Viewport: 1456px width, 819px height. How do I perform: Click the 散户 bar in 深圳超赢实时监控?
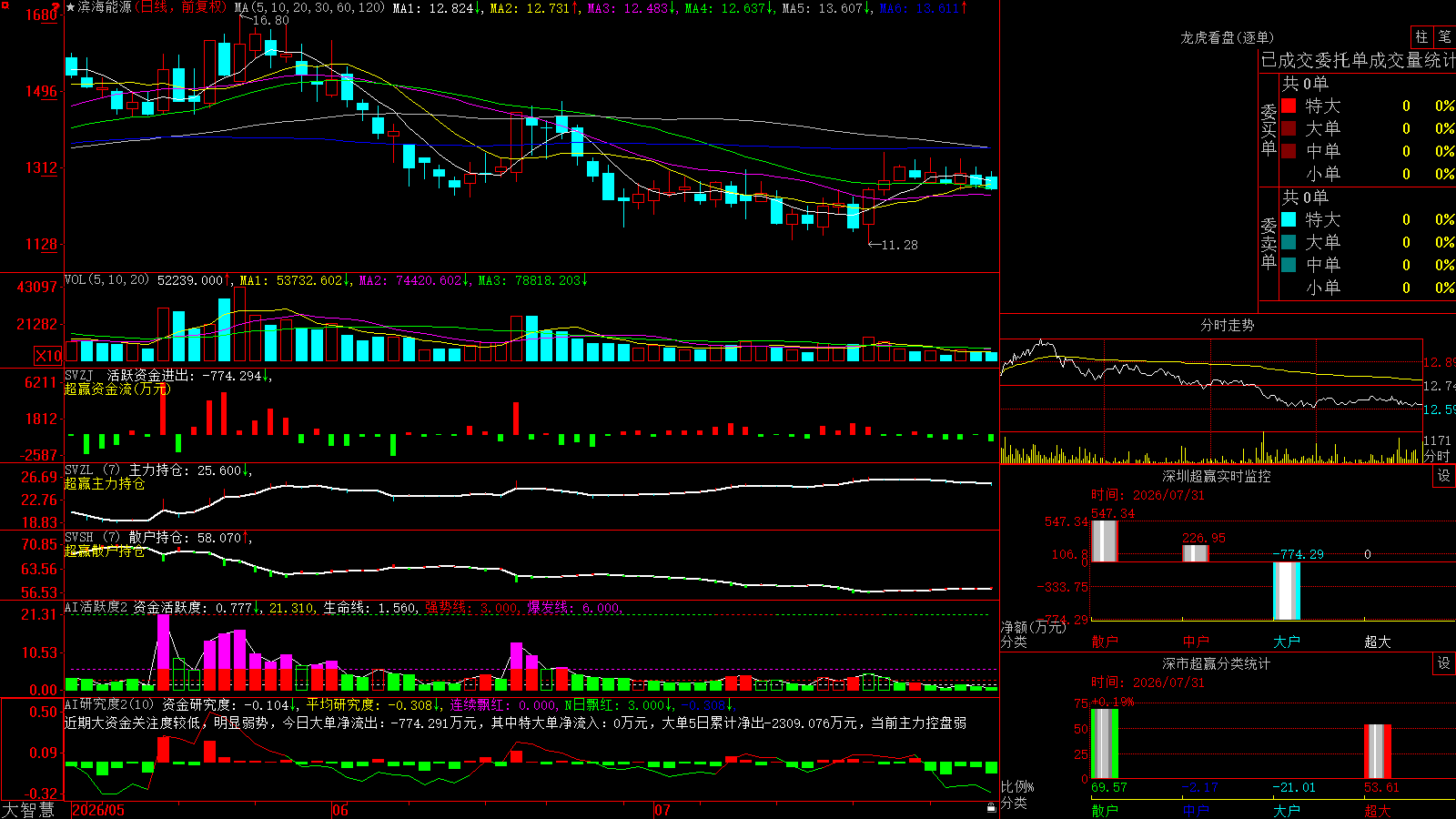coord(1104,541)
